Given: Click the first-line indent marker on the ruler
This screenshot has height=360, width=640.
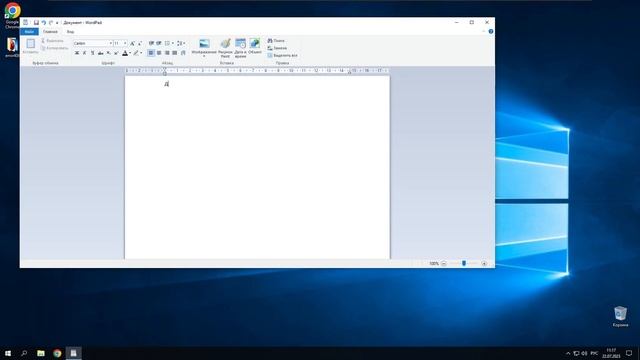Looking at the screenshot, I should click(x=164, y=69).
